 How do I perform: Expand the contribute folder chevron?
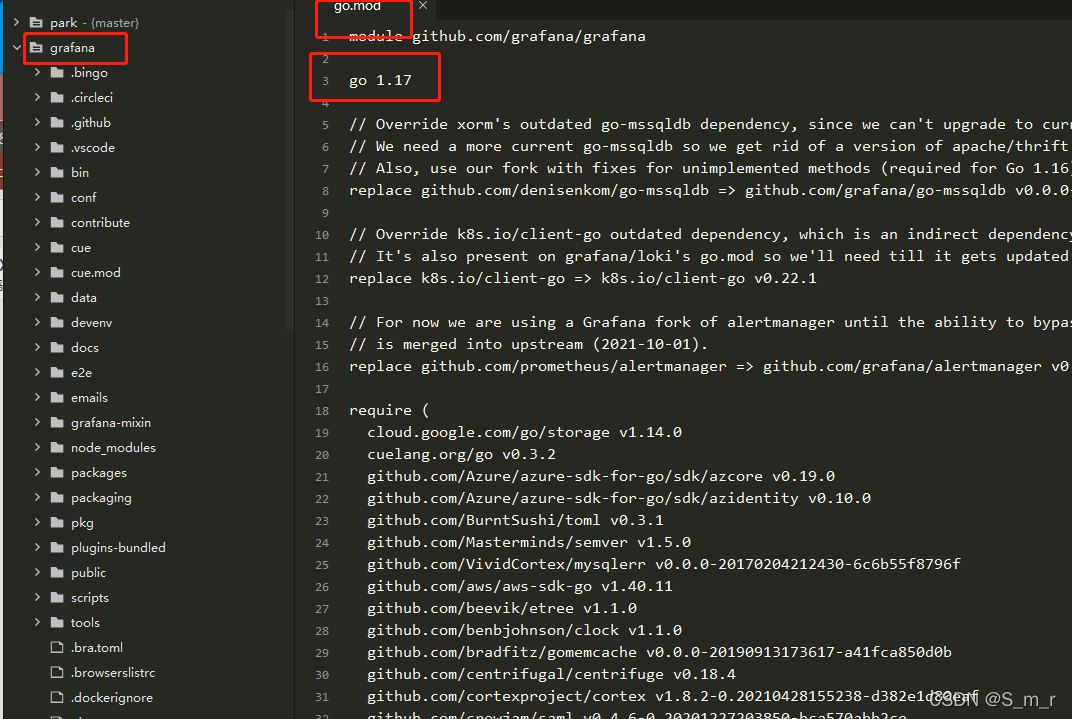[38, 222]
